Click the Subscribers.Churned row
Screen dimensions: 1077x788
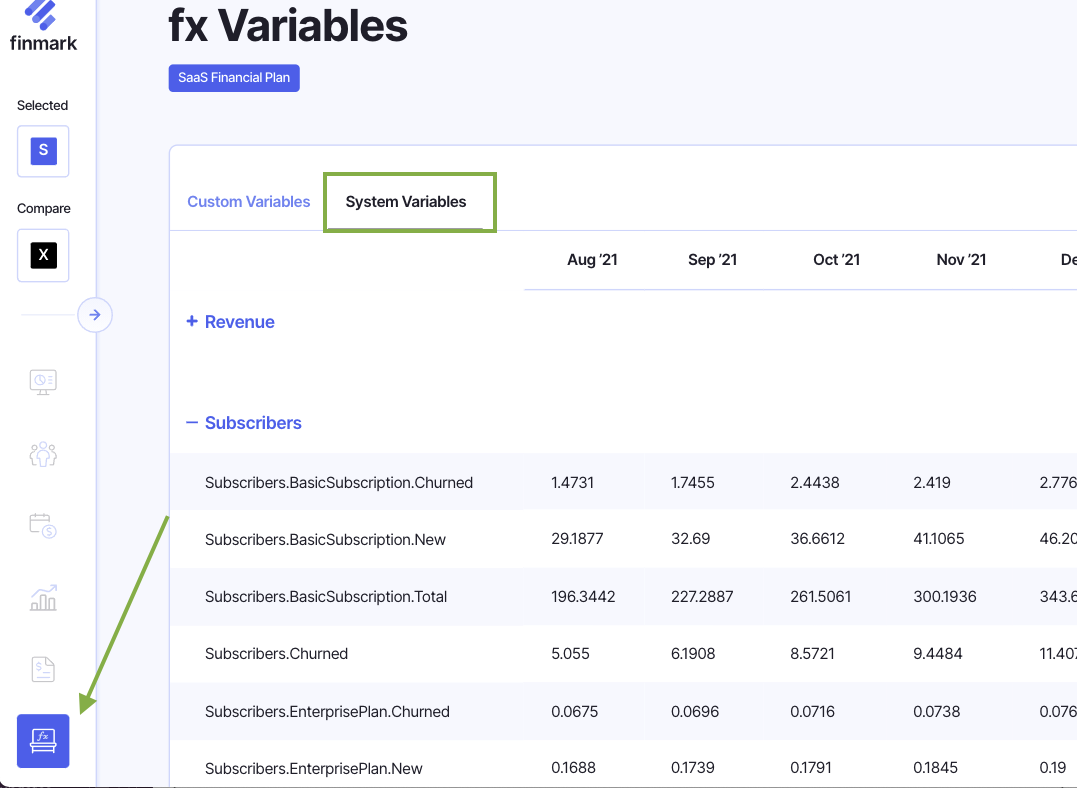276,653
